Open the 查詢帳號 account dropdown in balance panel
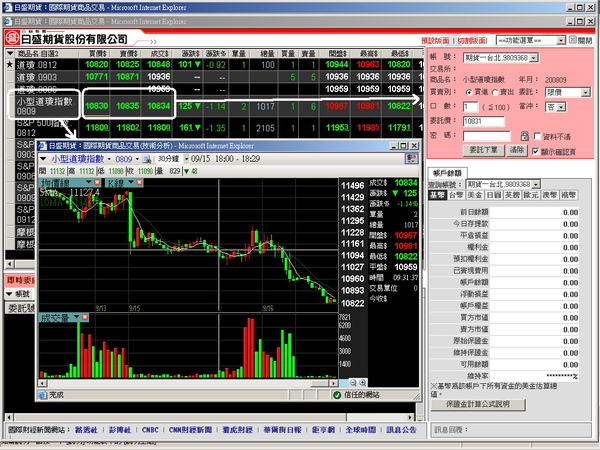The height and width of the screenshot is (450, 600). tap(536, 184)
